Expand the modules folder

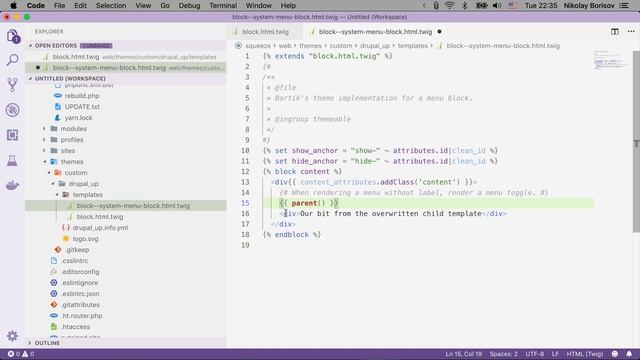pos(73,129)
